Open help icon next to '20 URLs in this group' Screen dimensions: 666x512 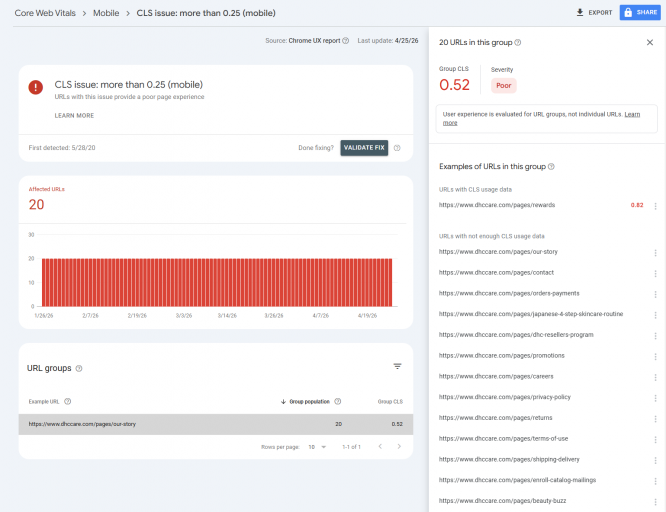pos(518,42)
